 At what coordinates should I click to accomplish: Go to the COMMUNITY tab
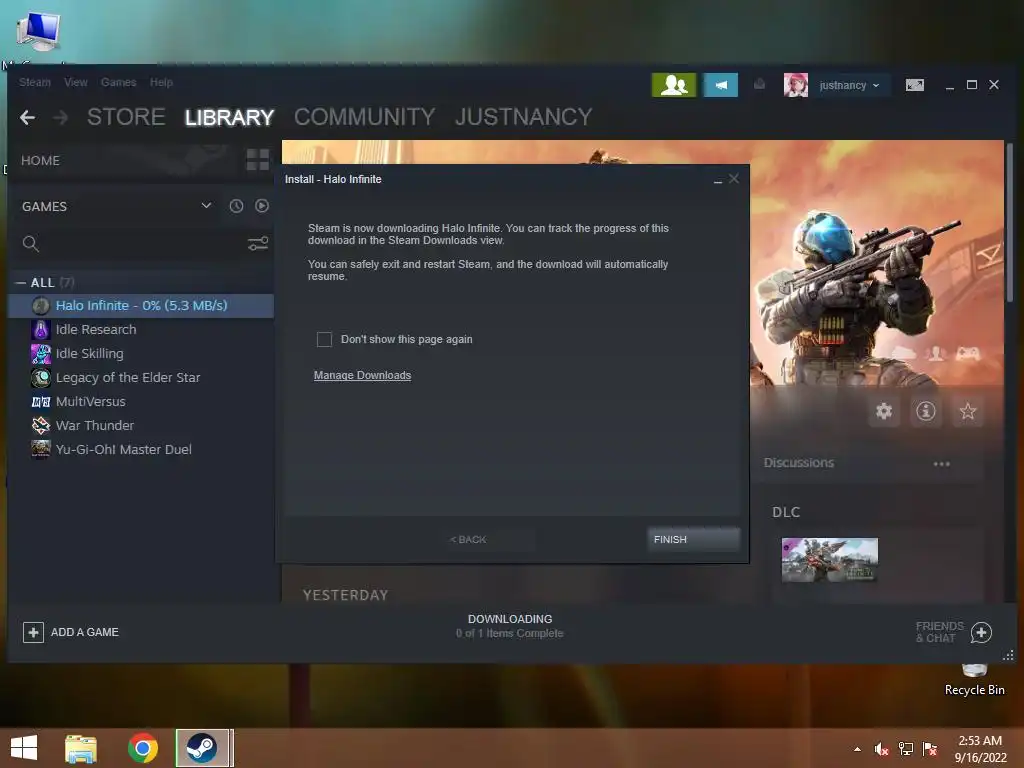click(x=364, y=117)
